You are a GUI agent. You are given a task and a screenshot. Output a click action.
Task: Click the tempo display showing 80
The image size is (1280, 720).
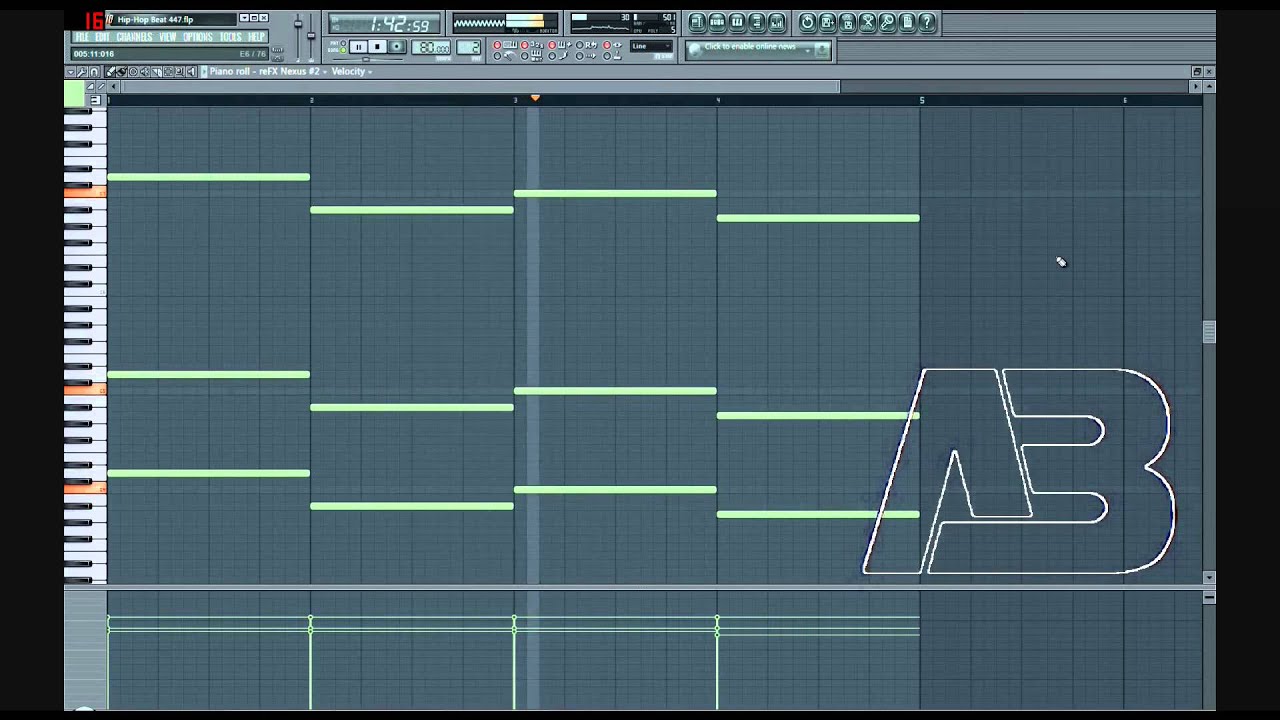coord(431,47)
